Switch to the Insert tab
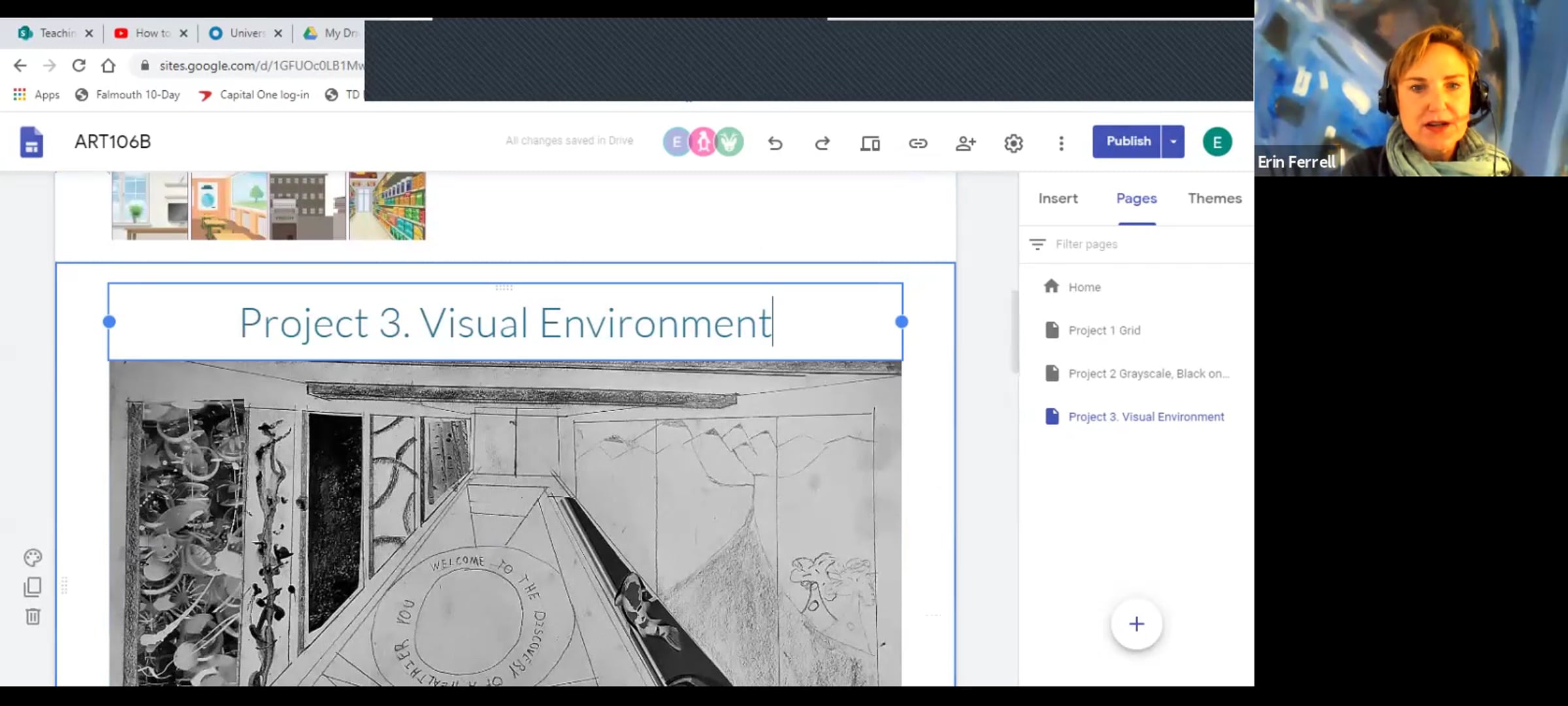The width and height of the screenshot is (1568, 706). (1058, 199)
